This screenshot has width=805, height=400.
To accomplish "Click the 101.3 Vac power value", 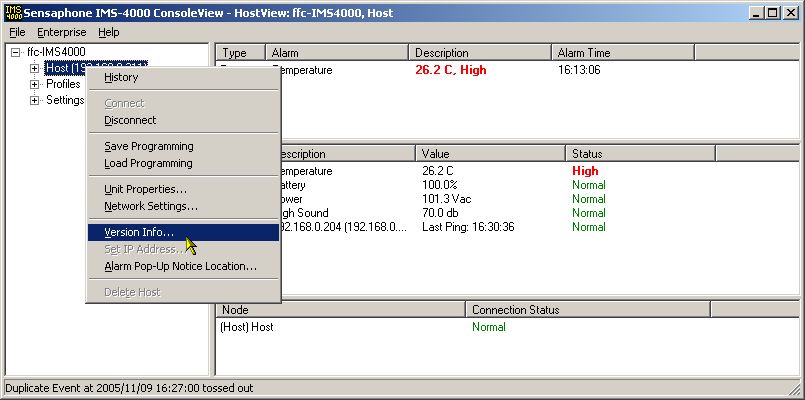I will pyautogui.click(x=447, y=199).
